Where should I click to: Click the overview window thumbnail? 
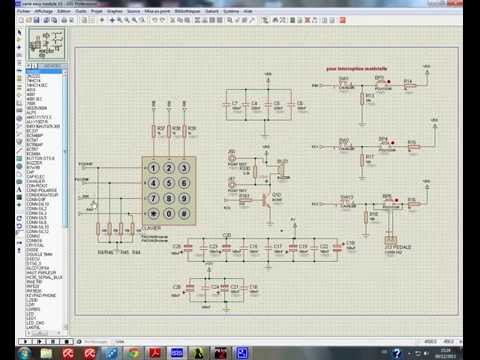pyautogui.click(x=47, y=44)
